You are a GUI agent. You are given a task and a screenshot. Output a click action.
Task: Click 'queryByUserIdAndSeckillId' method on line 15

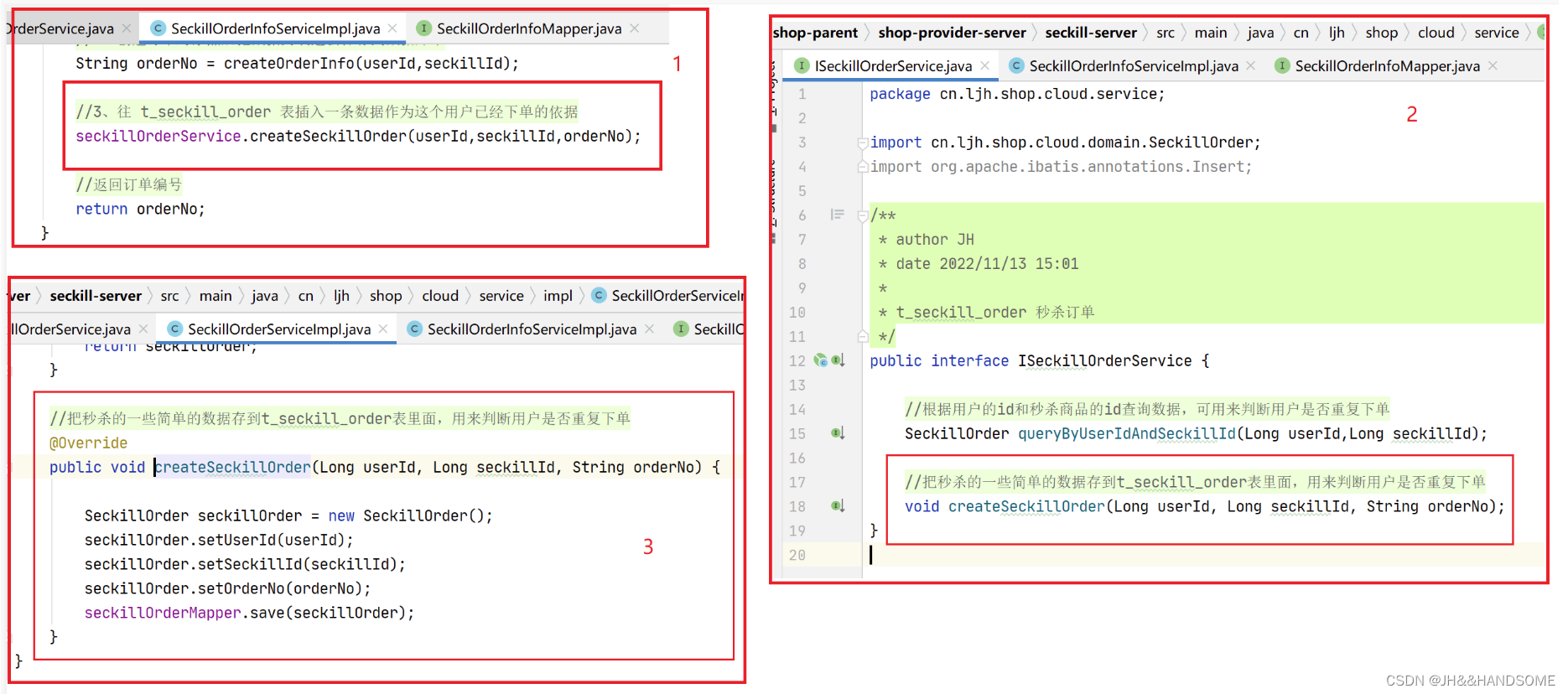(1126, 433)
